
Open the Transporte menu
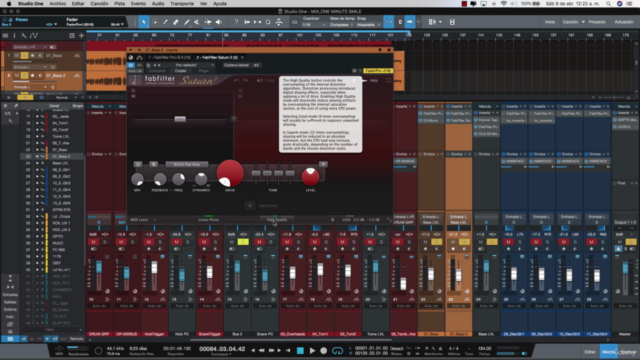[x=182, y=4]
